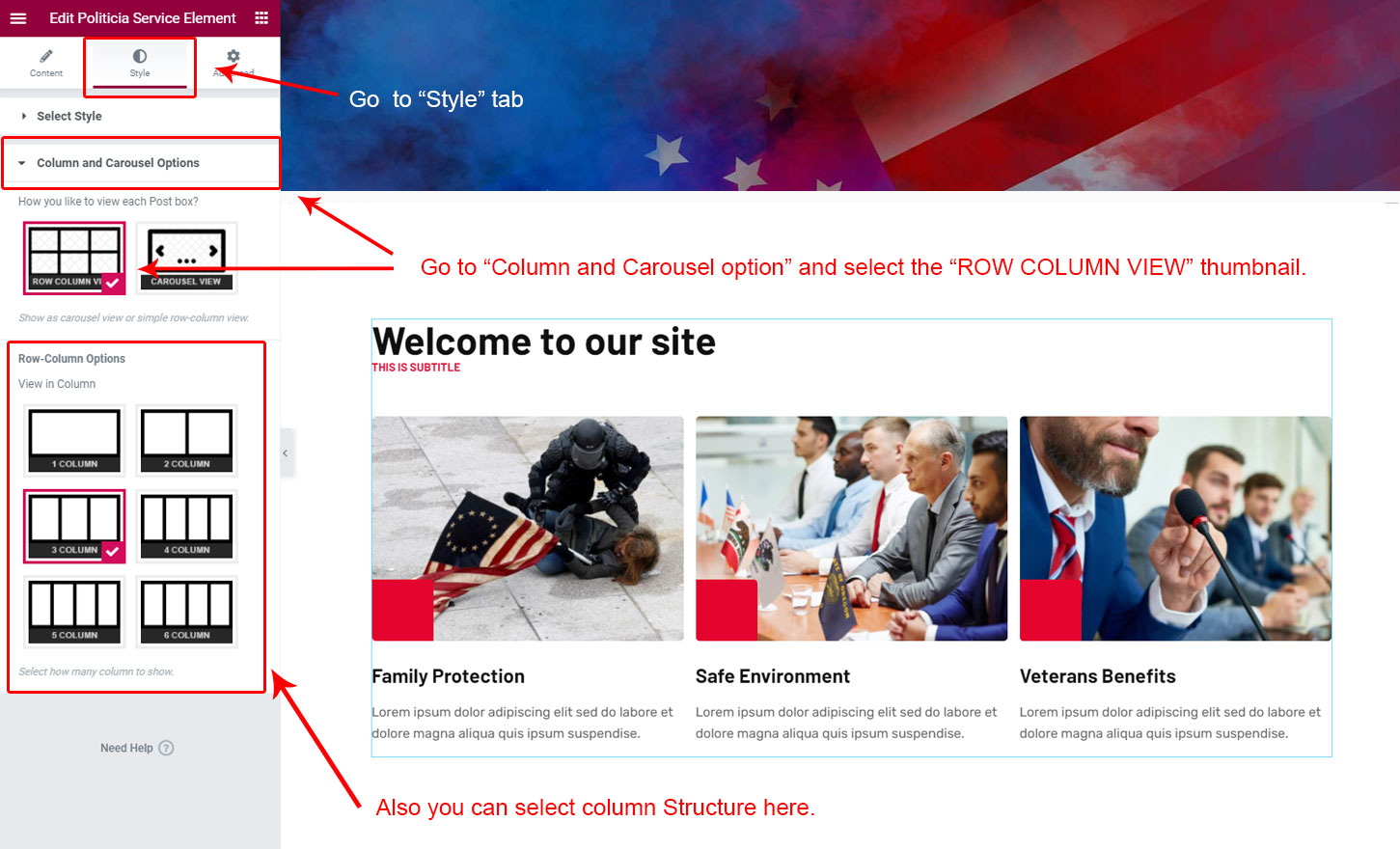The image size is (1400, 849).
Task: Open the widgets grid icon
Action: point(261,17)
